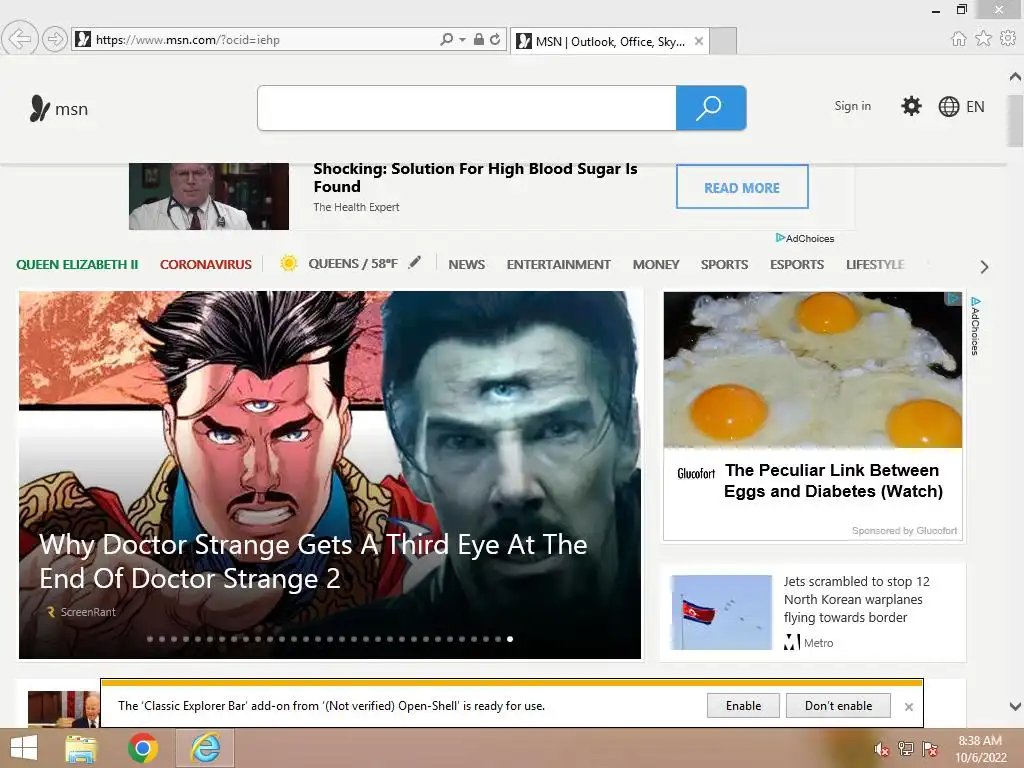Edit weather location with the pencil icon

coord(415,263)
